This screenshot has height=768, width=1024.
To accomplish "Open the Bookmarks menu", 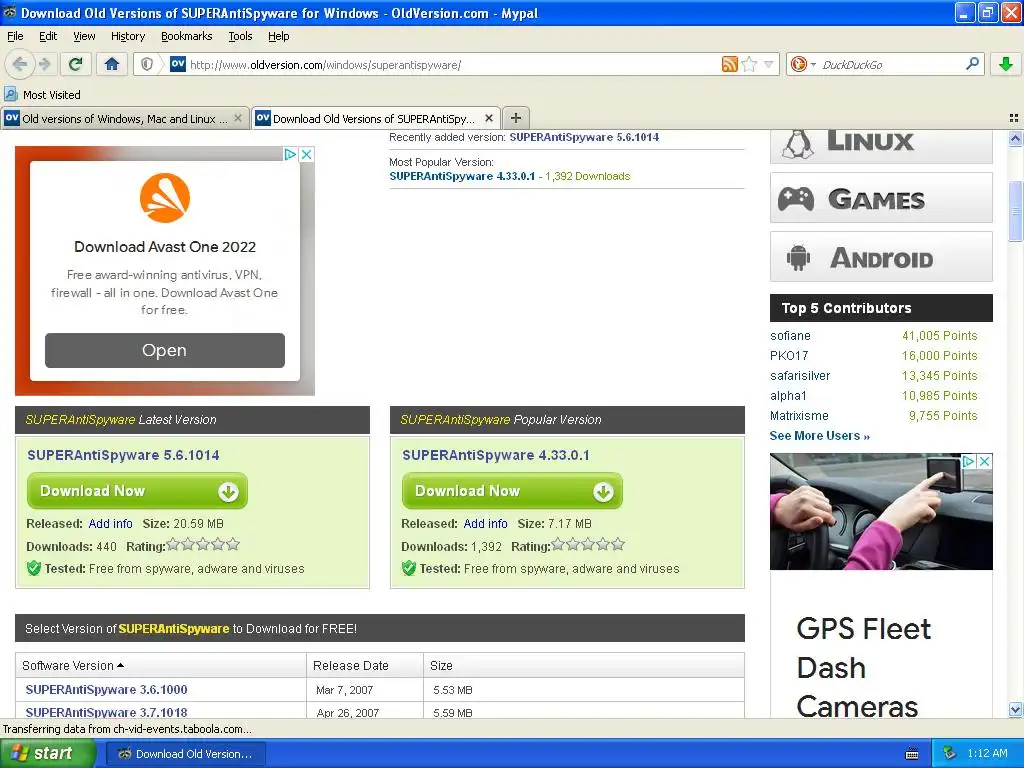I will tap(187, 36).
